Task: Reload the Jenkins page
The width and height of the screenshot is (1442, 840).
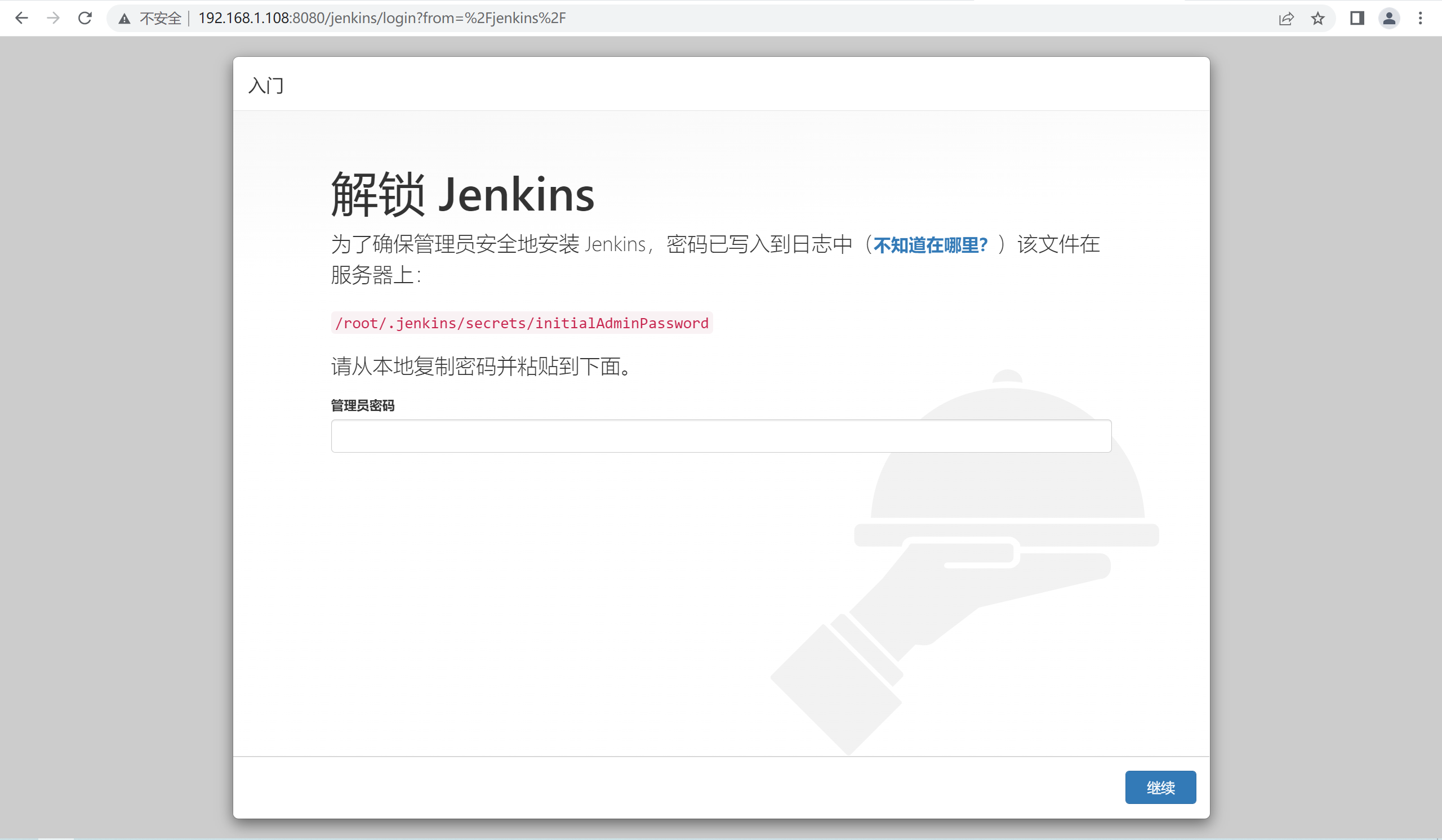Action: (x=85, y=19)
